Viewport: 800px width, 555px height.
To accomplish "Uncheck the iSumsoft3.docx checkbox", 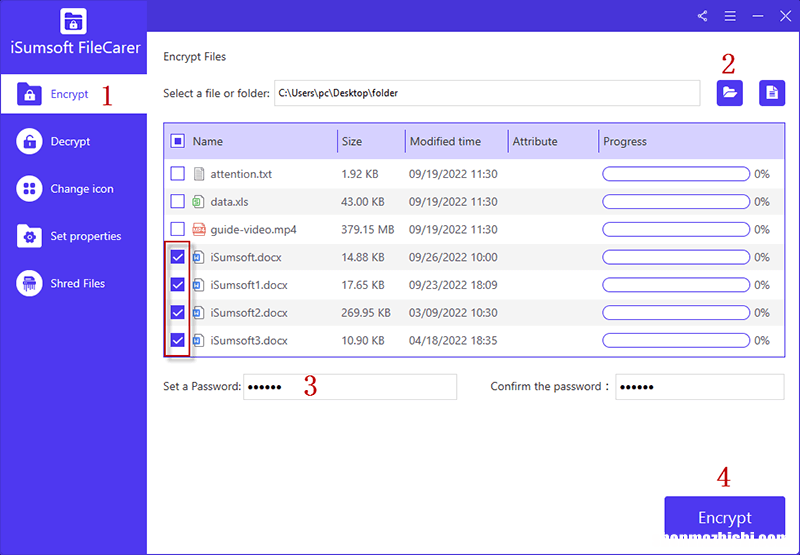I will (178, 340).
